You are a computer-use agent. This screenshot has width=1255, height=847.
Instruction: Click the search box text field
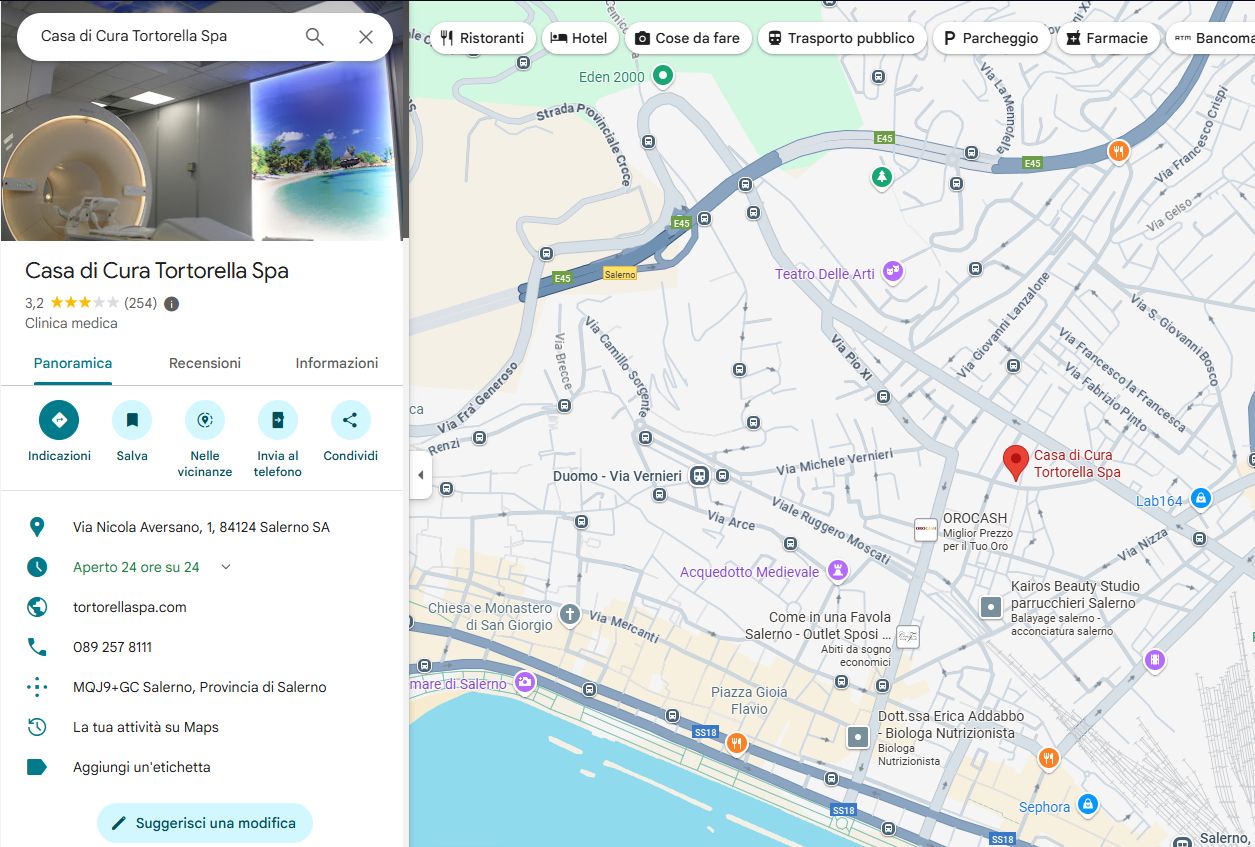tap(165, 37)
